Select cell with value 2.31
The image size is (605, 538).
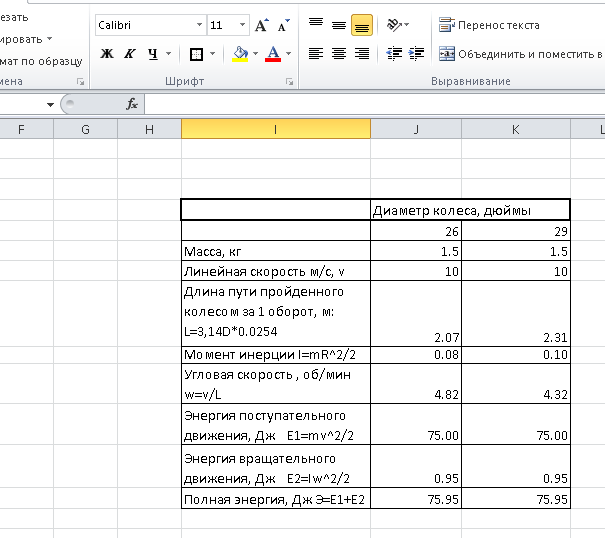click(516, 313)
